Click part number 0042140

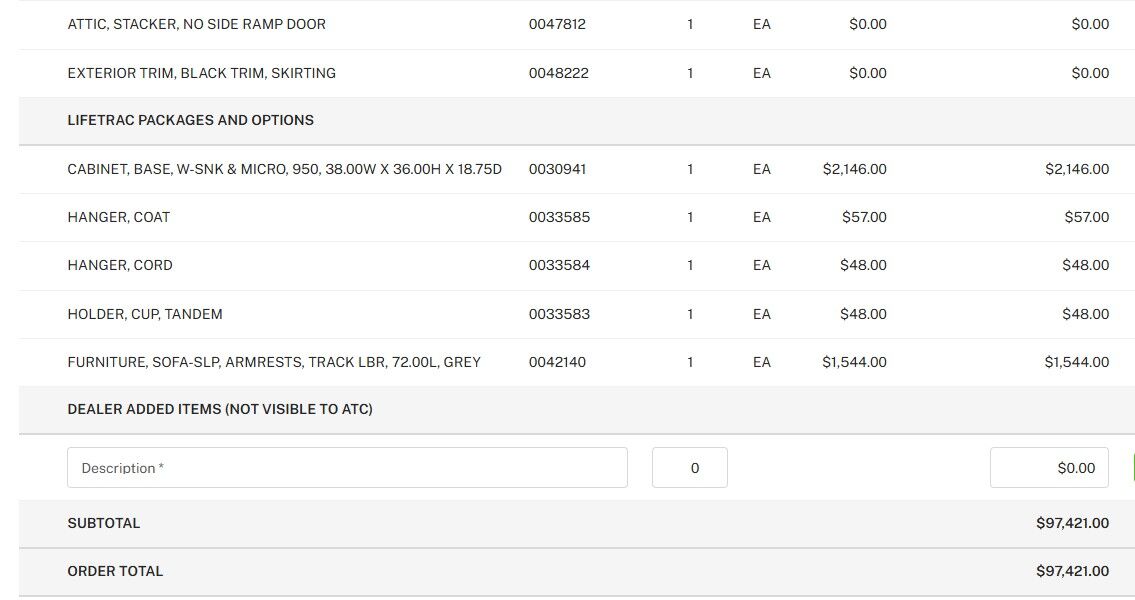click(x=557, y=362)
